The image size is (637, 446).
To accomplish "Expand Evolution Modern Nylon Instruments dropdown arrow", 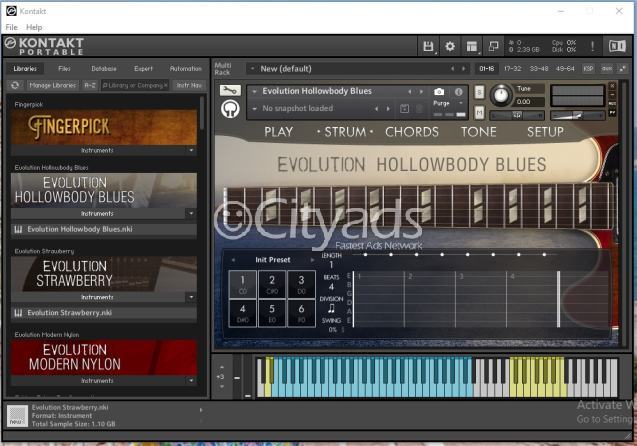I will 191,381.
